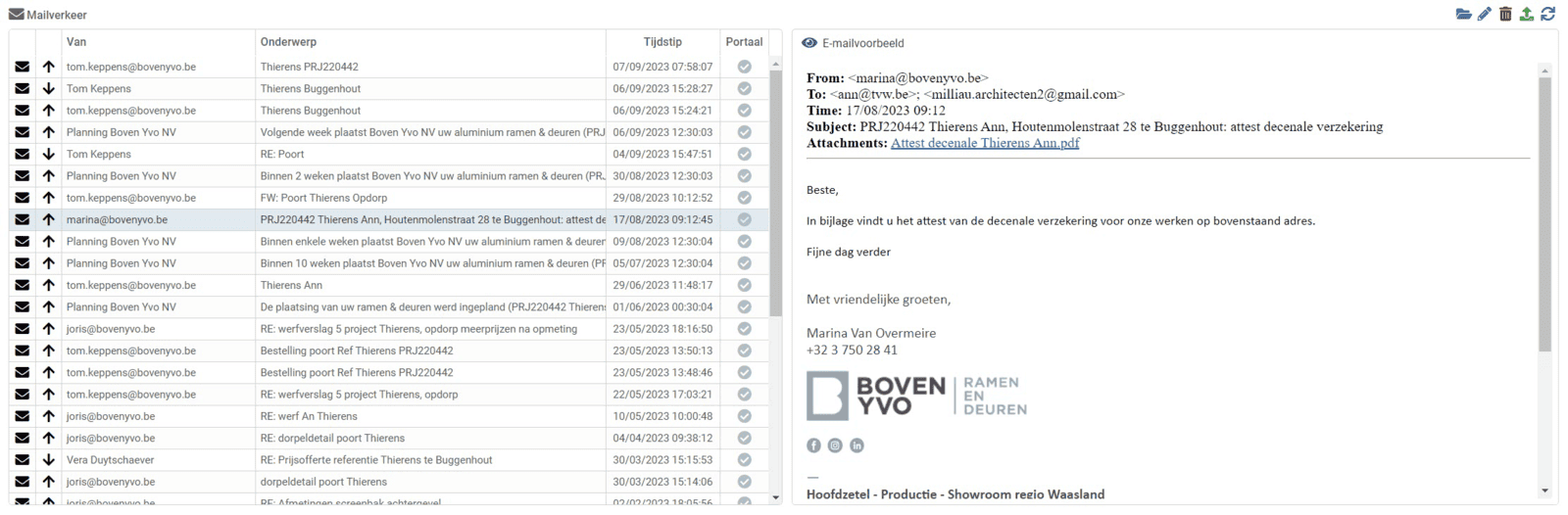1568x515 pixels.
Task: Click the open folder icon in toolbar
Action: tap(1463, 14)
